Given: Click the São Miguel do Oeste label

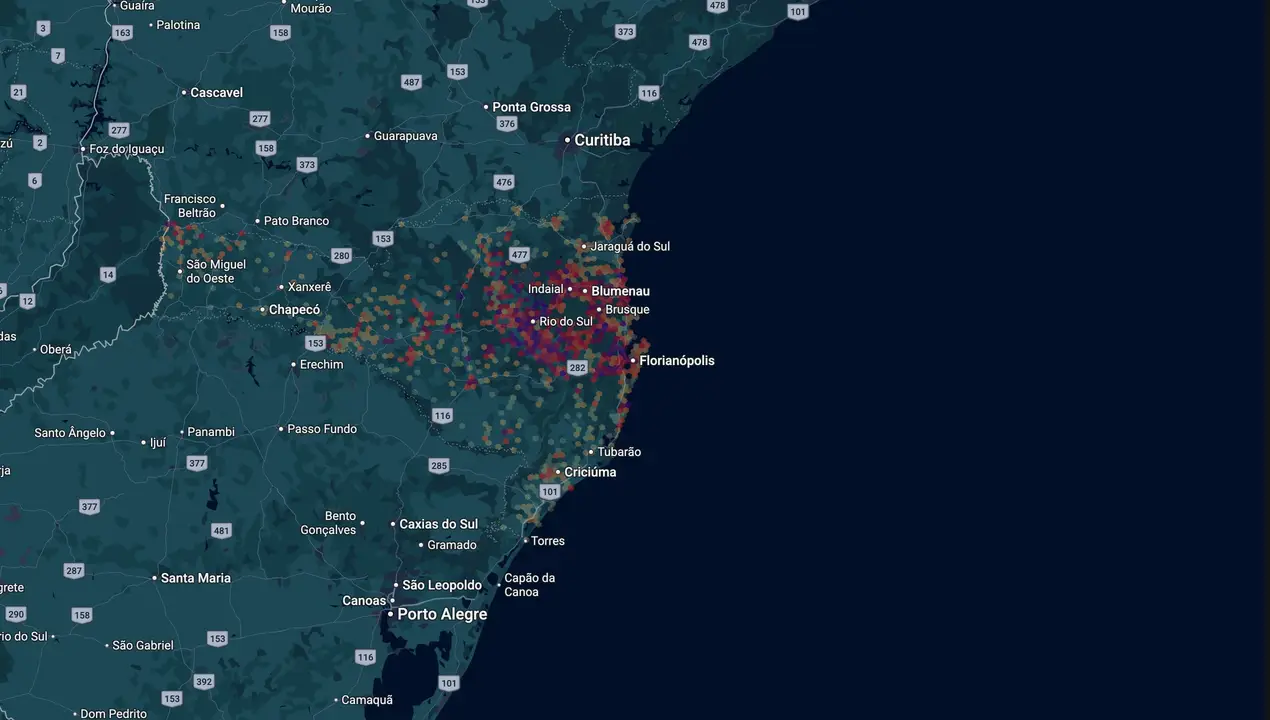Looking at the screenshot, I should 216,271.
